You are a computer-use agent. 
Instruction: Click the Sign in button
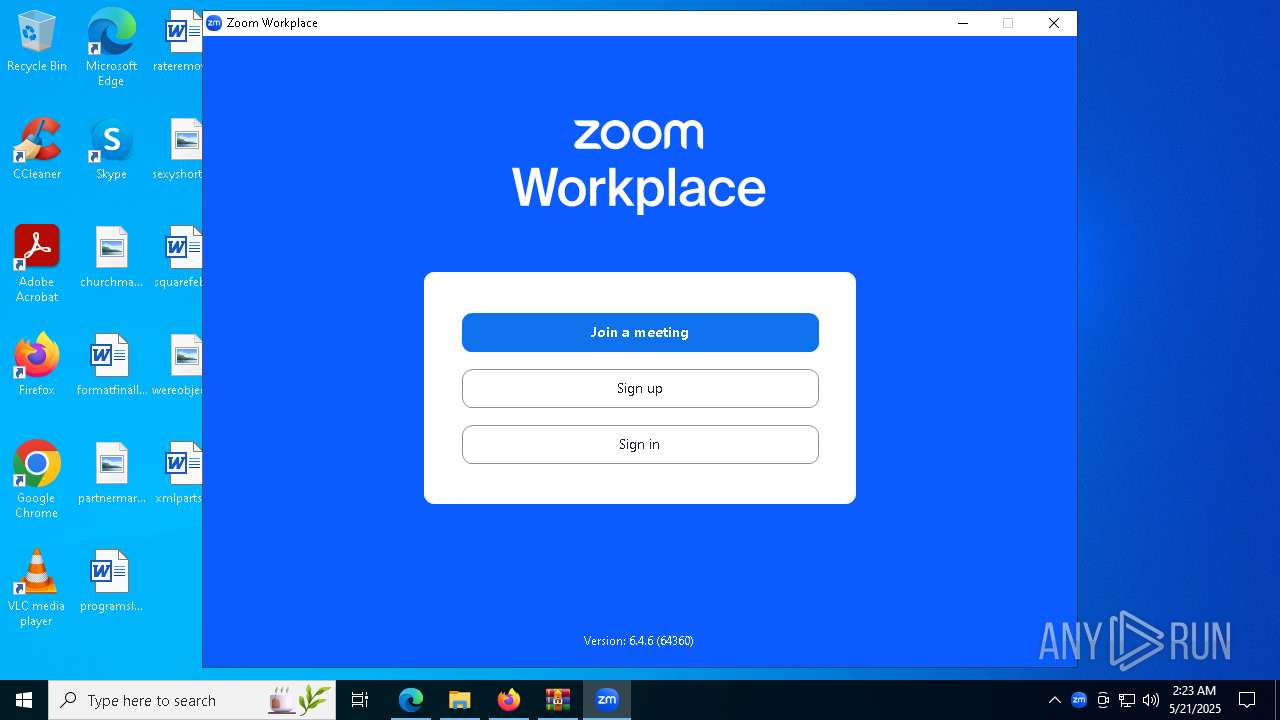click(x=640, y=444)
